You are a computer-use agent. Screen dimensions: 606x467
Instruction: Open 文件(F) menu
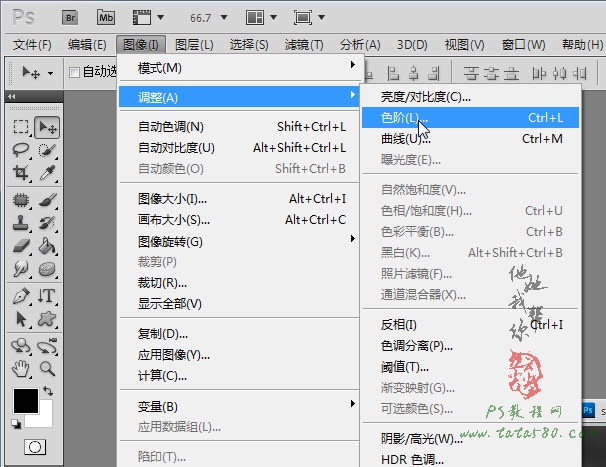[32, 45]
